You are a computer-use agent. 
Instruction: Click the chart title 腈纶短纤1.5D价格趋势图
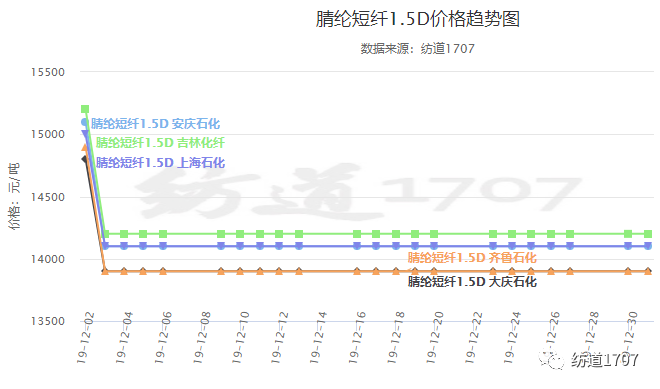tap(418, 19)
